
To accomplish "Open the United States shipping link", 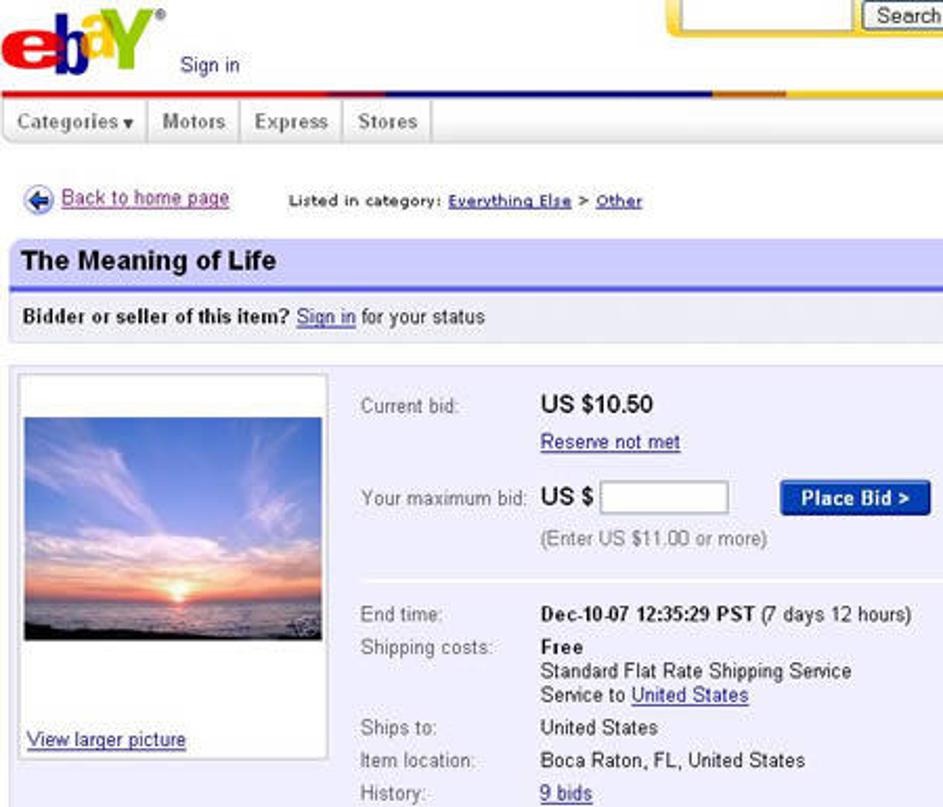I will [689, 695].
